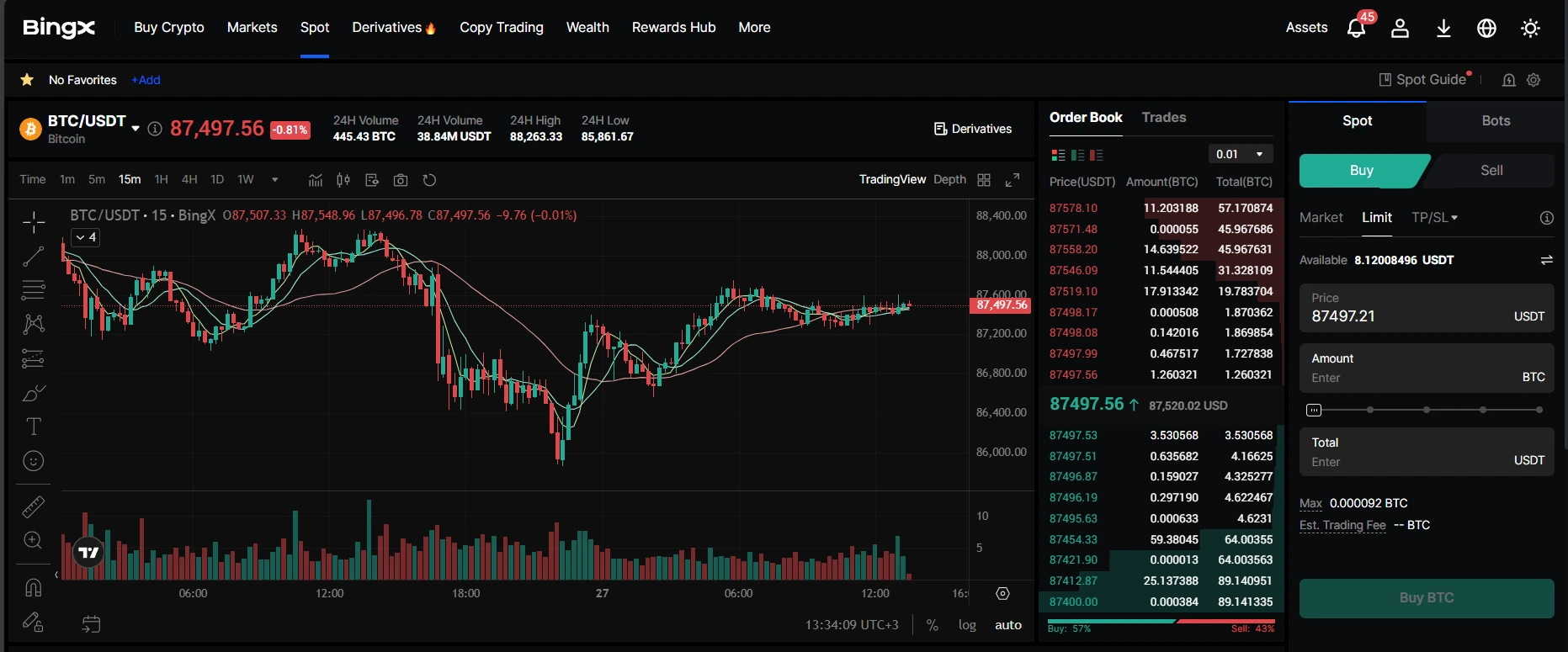
Task: Open spot trading preferences gear
Action: pyautogui.click(x=1533, y=80)
